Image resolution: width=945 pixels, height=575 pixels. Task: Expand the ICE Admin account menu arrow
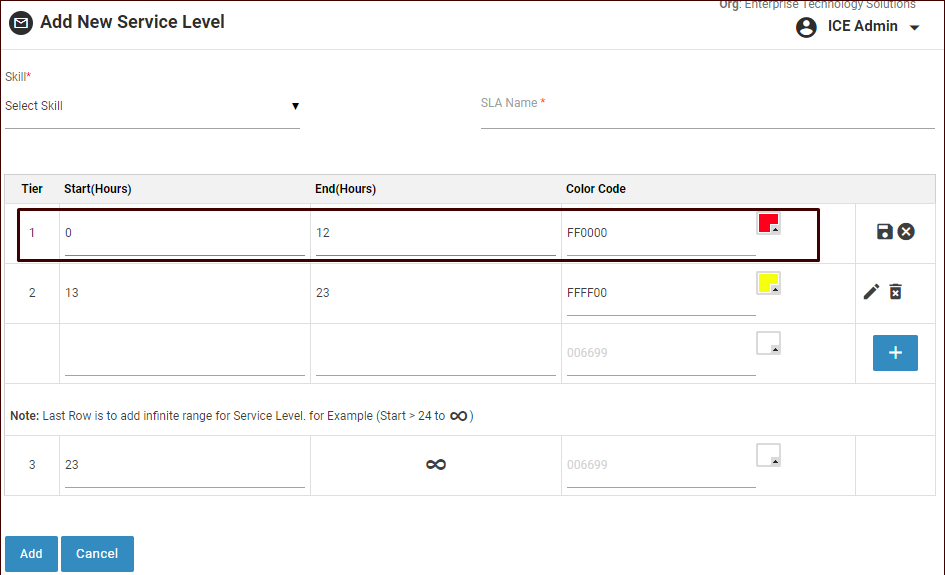click(915, 28)
